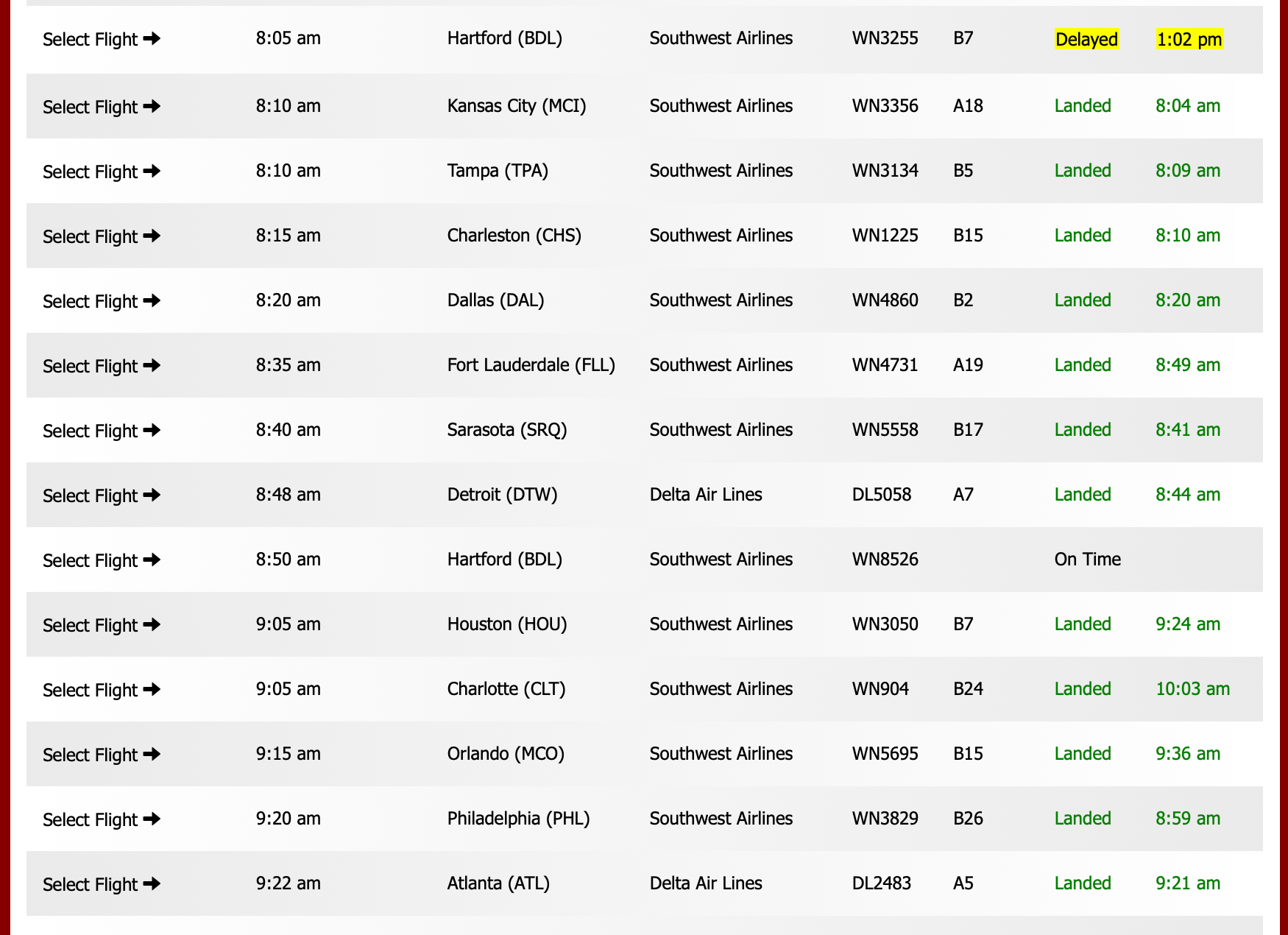This screenshot has height=935, width=1288.
Task: Click the arrow icon in the Sarasota row
Action: pyautogui.click(x=152, y=430)
